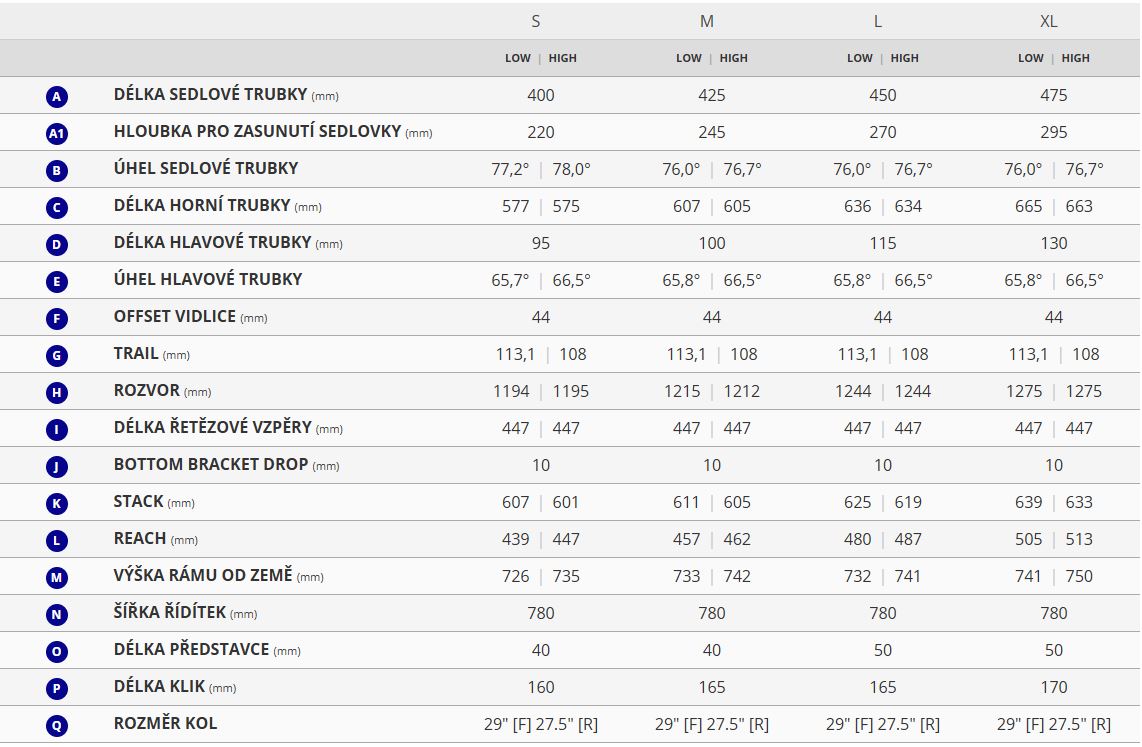Click the M column wheel size value
The width and height of the screenshot is (1142, 747).
(x=712, y=724)
